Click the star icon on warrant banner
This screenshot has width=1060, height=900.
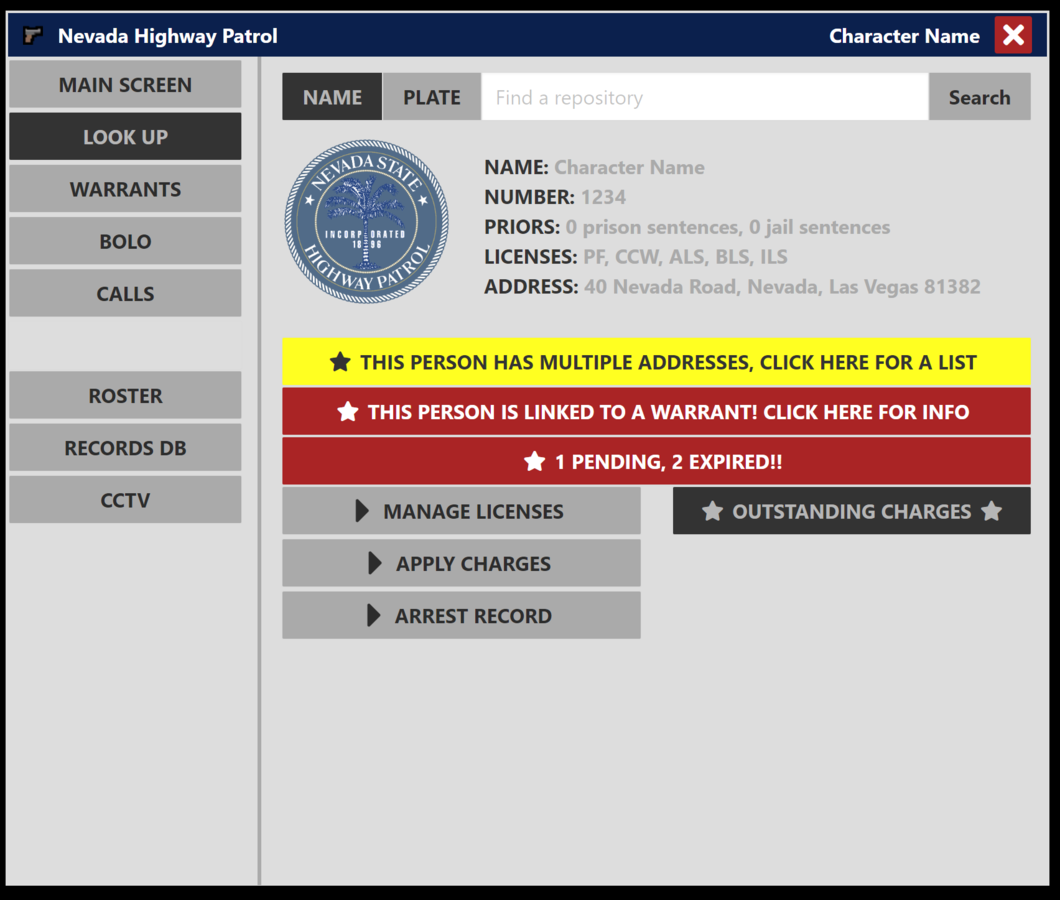tap(347, 412)
